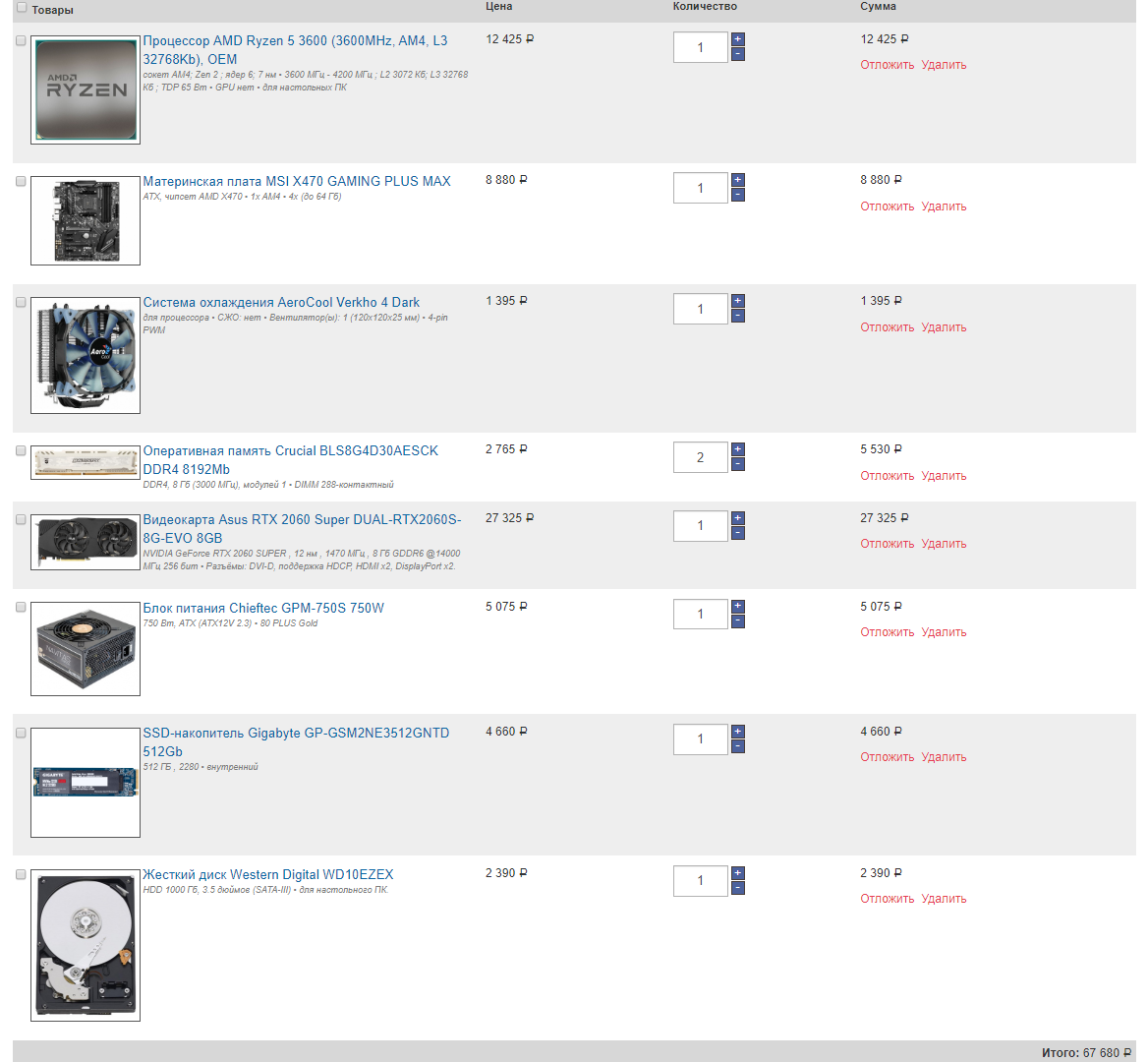The width and height of the screenshot is (1148, 1062).
Task: Click Удалить for the Western Digital drive
Action: point(944,899)
